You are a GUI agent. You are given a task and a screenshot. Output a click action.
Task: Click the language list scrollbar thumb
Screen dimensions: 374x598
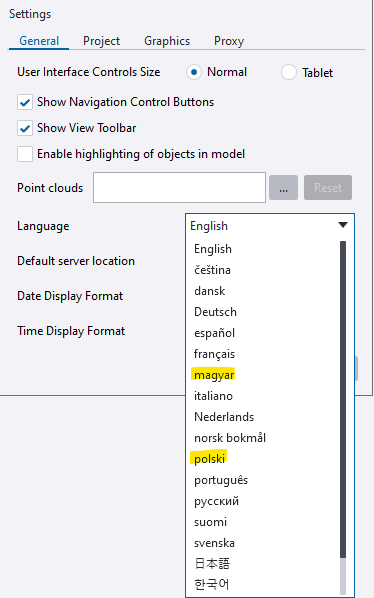(343, 400)
